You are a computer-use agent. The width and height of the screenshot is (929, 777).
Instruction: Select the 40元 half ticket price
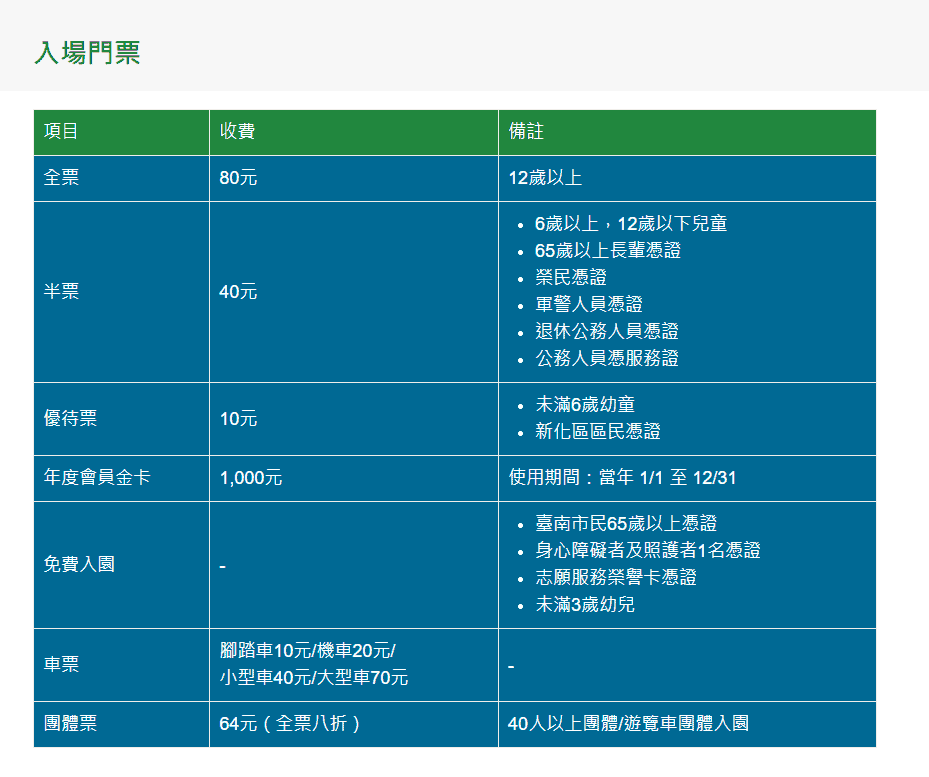(x=238, y=292)
